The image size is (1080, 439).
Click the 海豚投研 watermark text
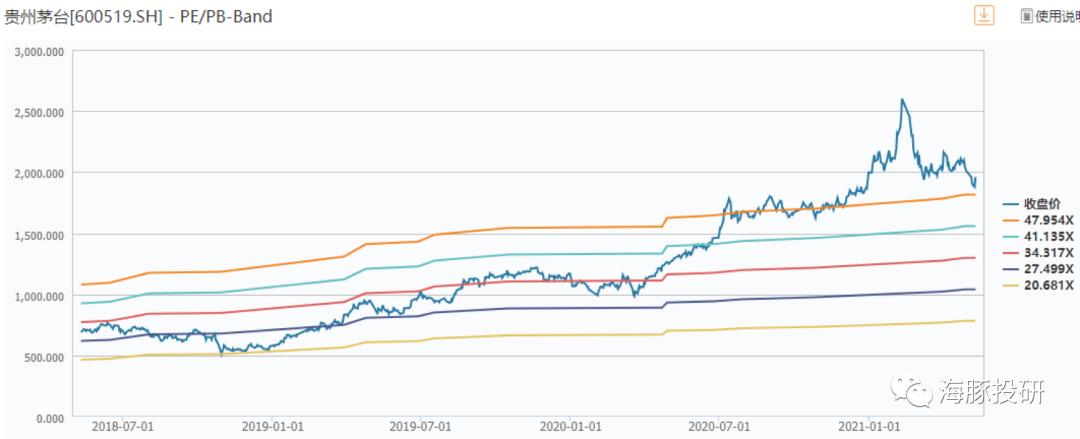(x=990, y=391)
